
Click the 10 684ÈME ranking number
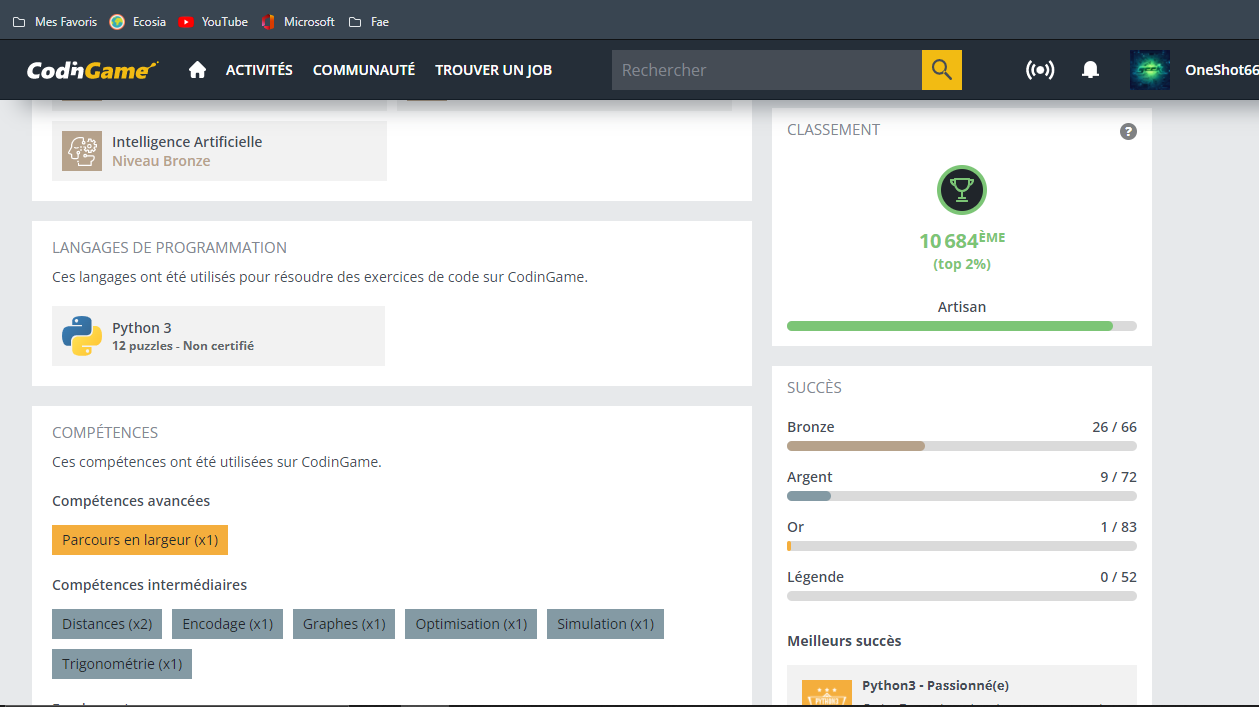962,240
